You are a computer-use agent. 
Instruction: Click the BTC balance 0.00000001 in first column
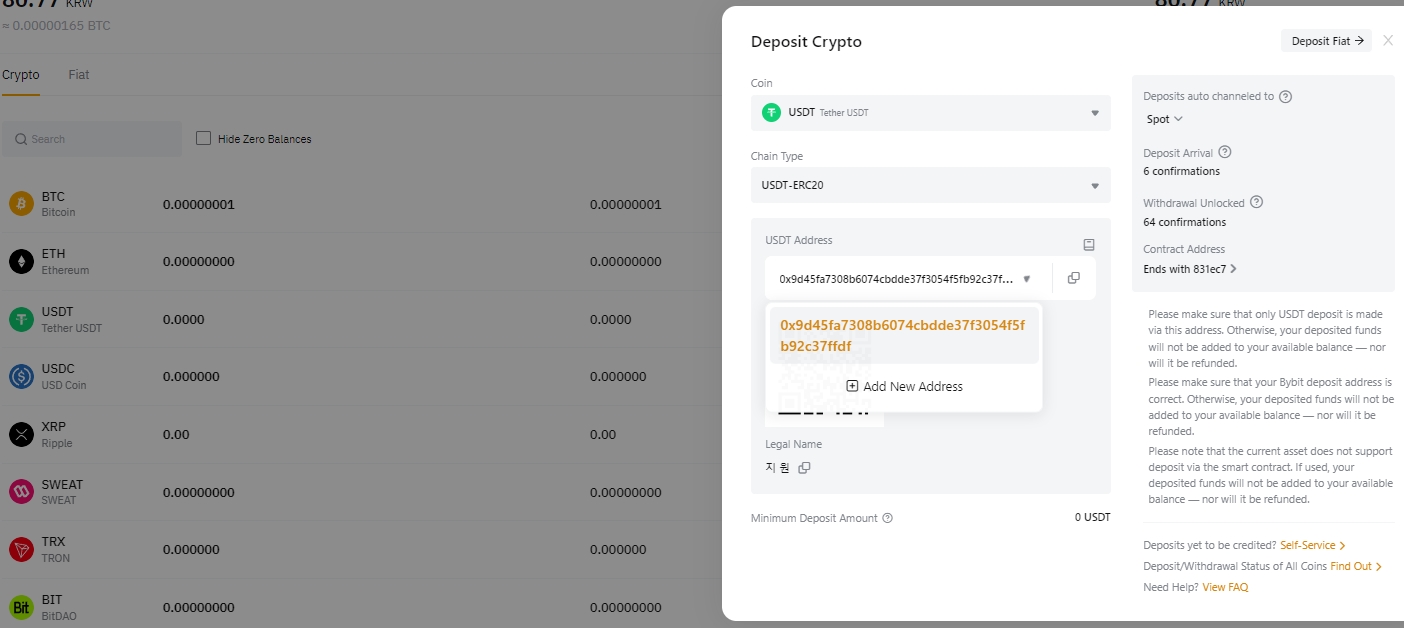point(199,205)
